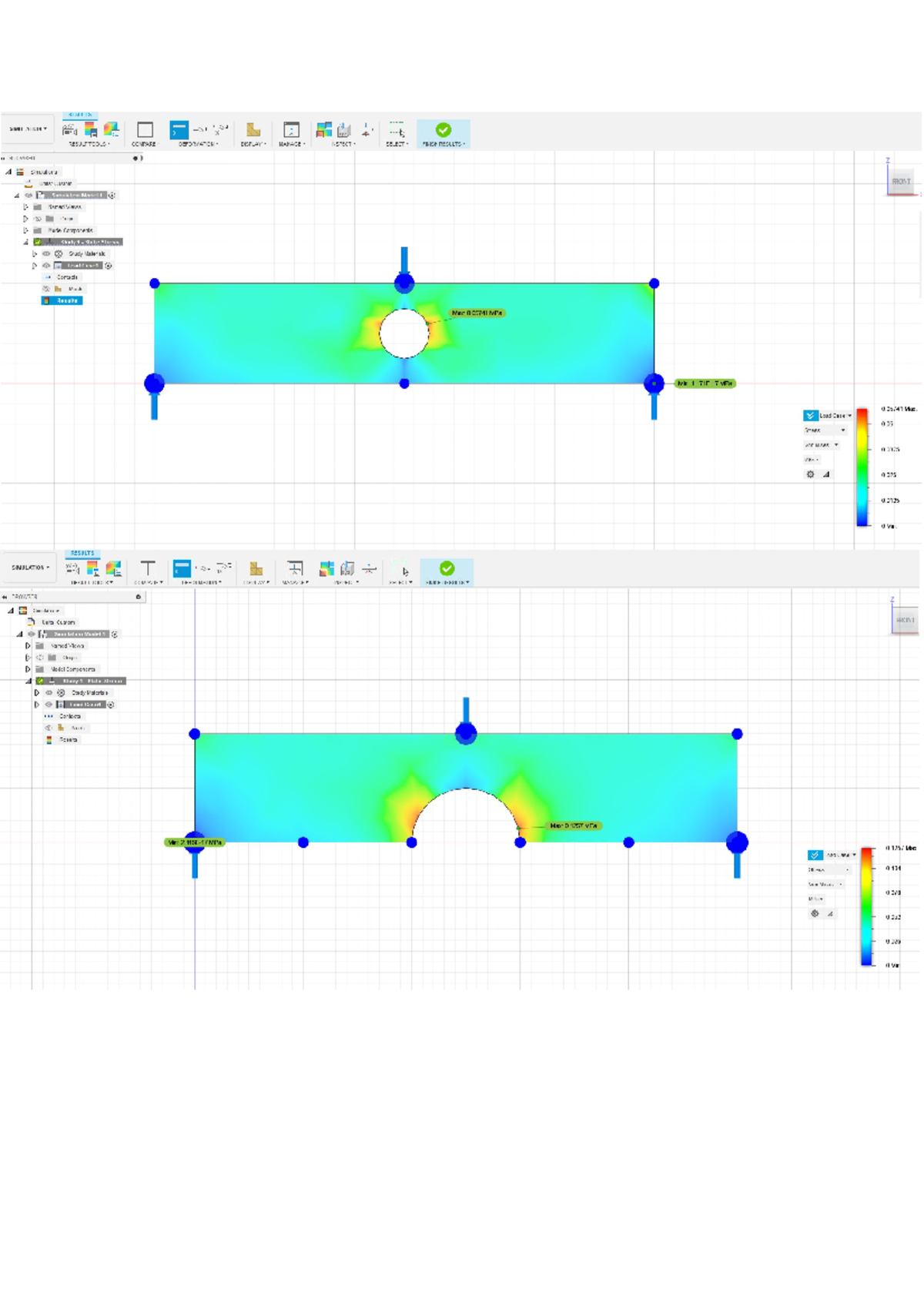The height and width of the screenshot is (1306, 924).
Task: Click Select tool icon in circular-hole plate window
Action: pos(397,129)
